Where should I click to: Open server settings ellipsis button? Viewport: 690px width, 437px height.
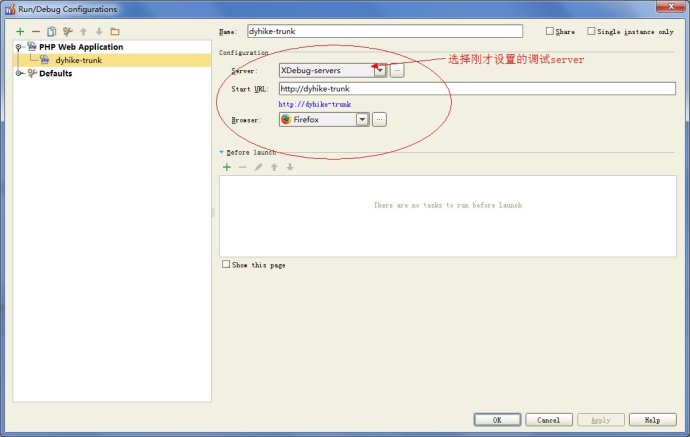(397, 70)
